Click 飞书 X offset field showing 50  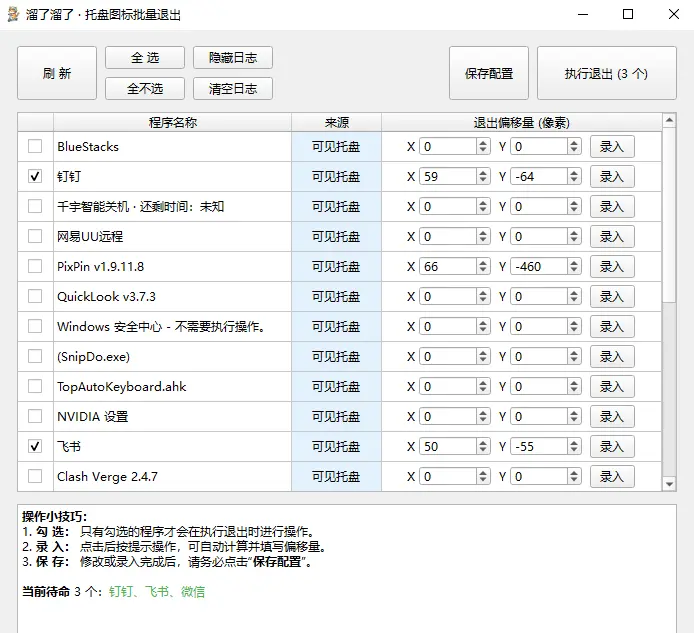click(x=448, y=447)
